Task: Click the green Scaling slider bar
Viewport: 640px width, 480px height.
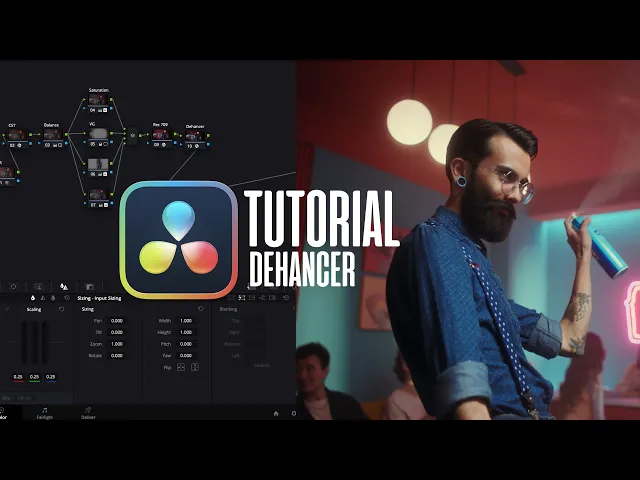Action: [34, 343]
